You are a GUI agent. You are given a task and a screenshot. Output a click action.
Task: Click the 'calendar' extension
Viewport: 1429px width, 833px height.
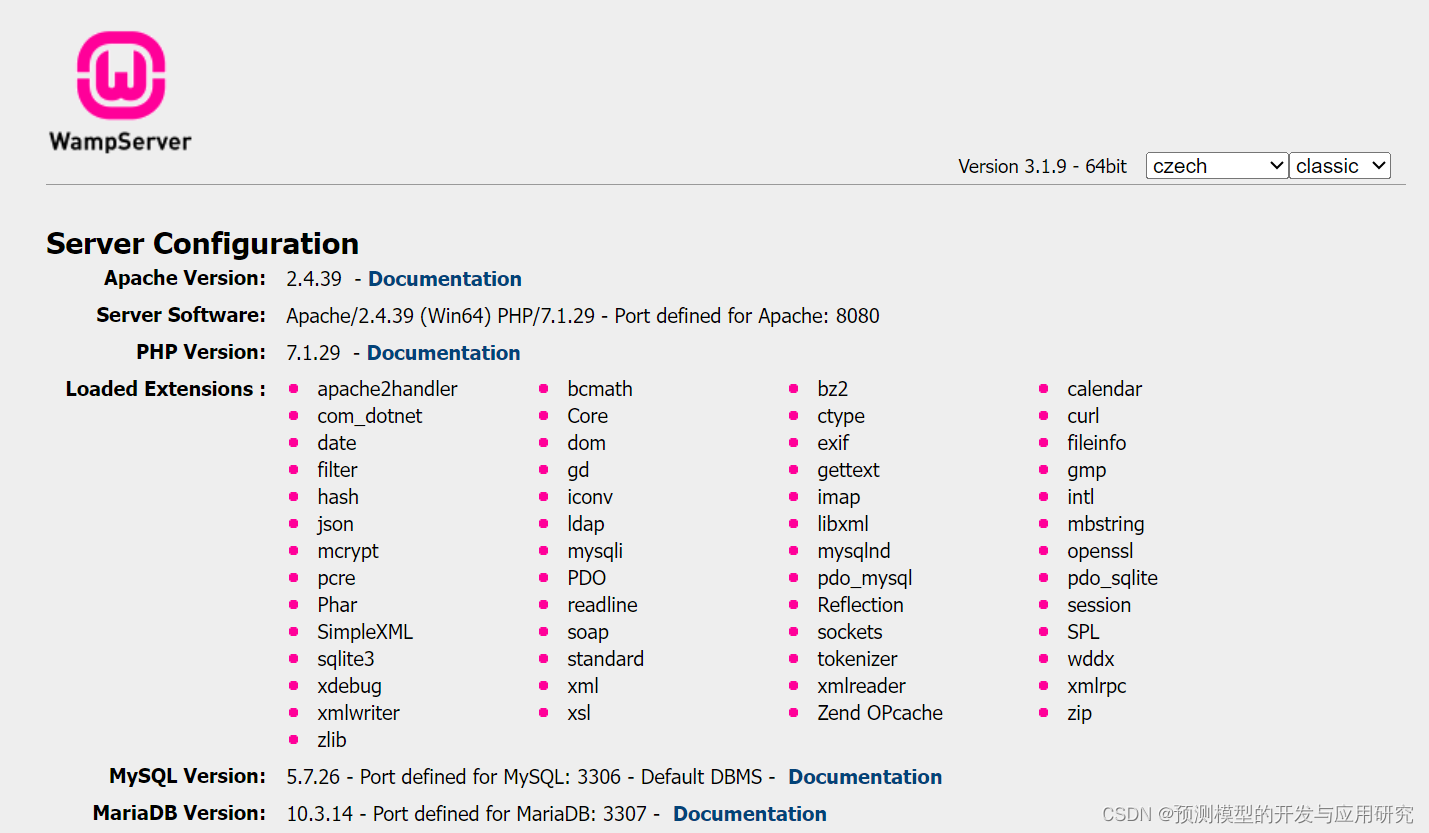(x=1104, y=389)
